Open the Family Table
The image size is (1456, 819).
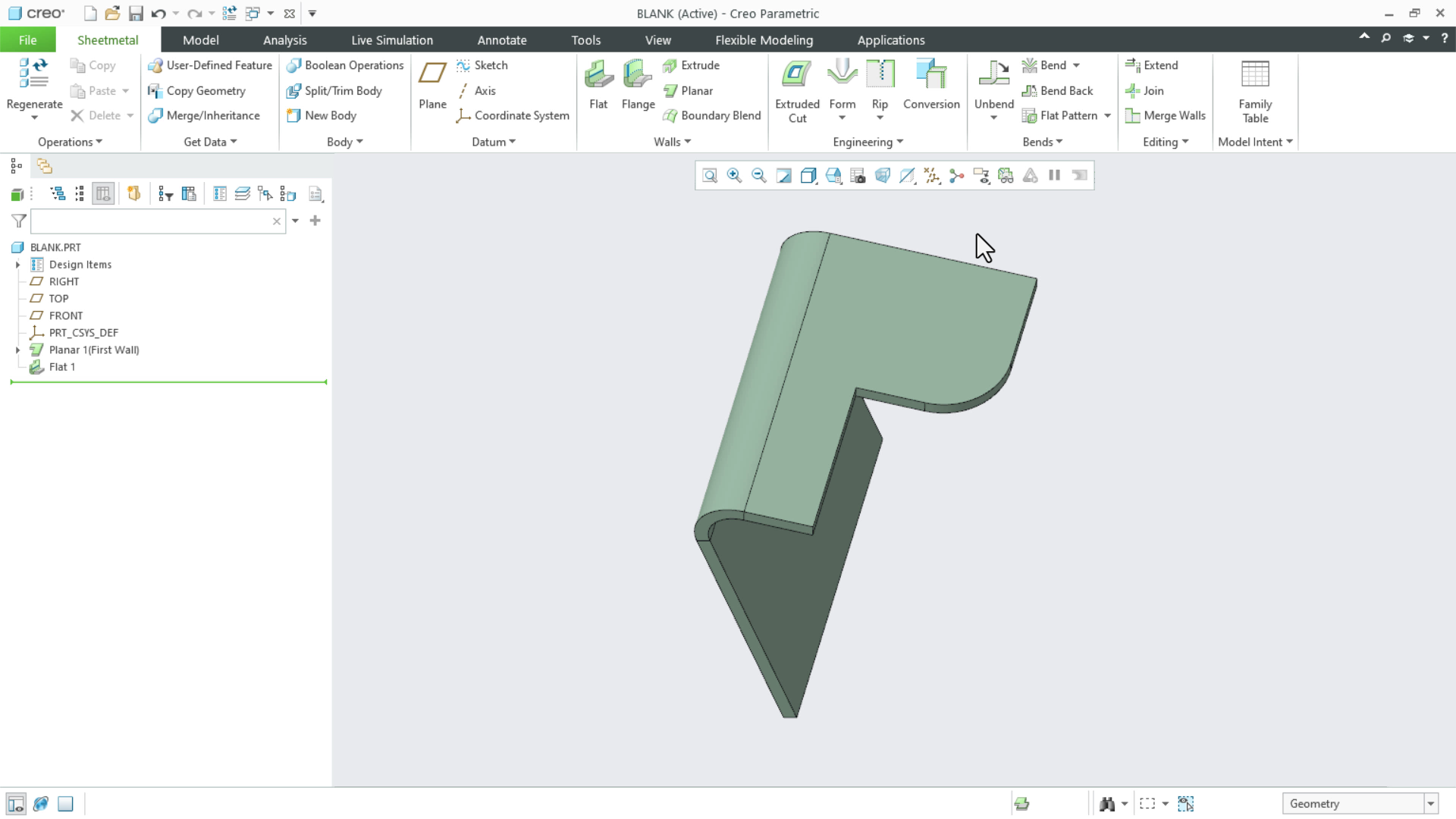pos(1255,91)
